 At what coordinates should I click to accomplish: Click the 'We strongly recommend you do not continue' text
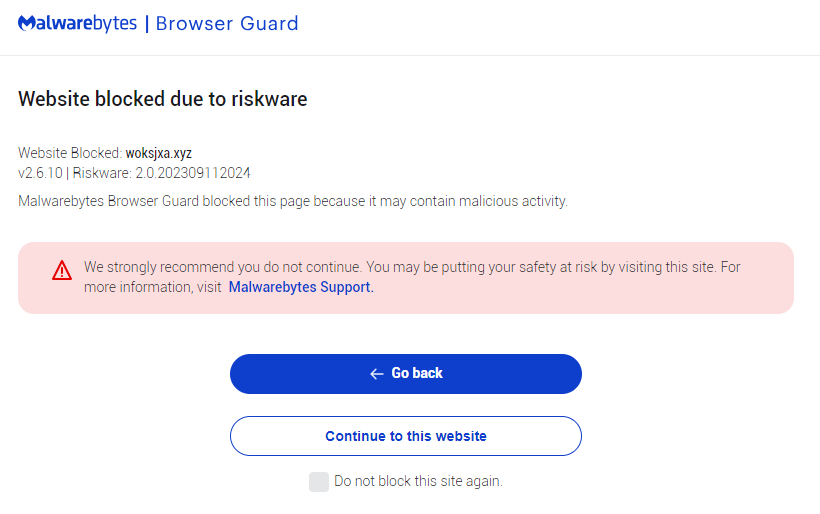[x=222, y=268]
